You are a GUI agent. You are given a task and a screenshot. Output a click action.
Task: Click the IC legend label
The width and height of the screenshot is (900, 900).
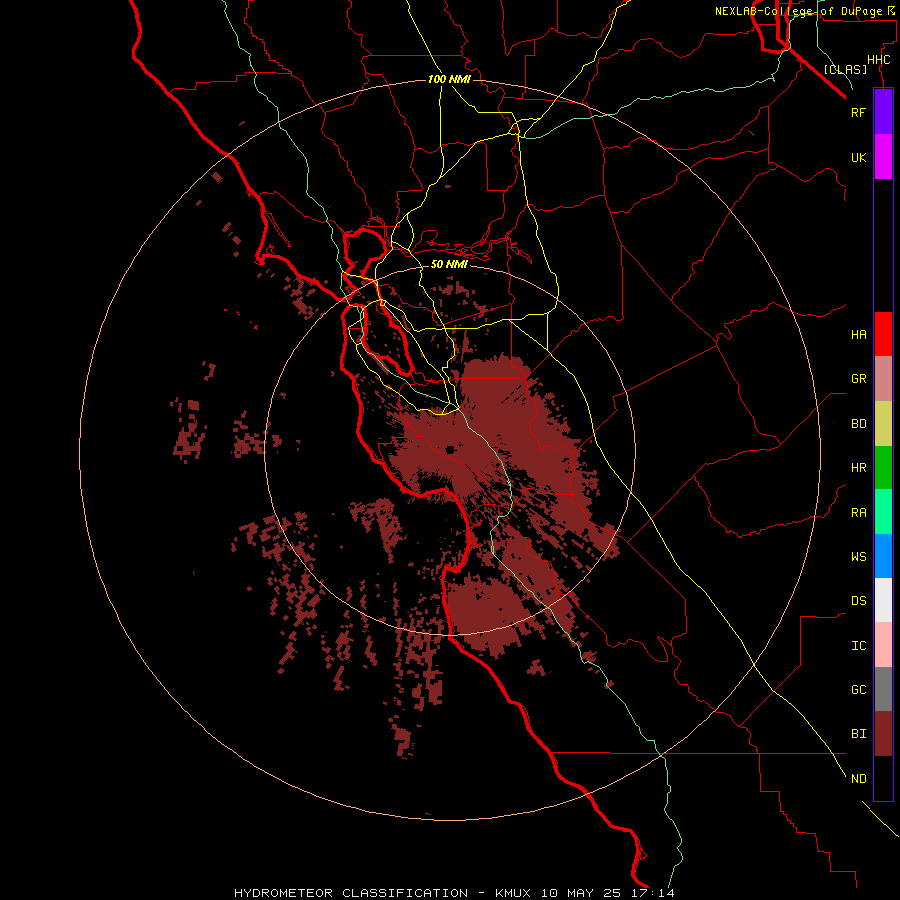click(x=858, y=646)
